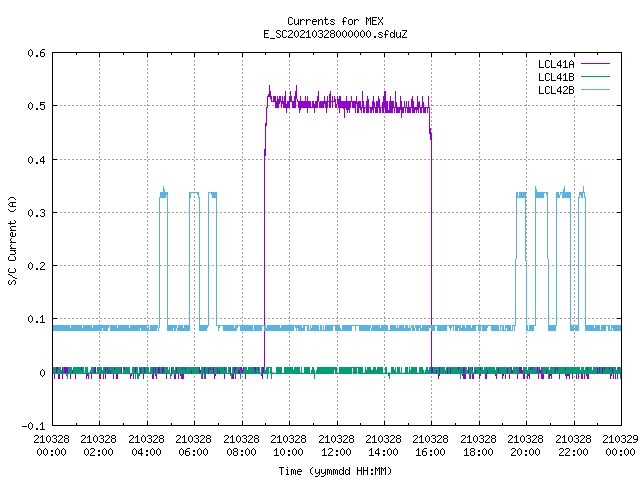This screenshot has height=480, width=640.
Task: Click the y-axis tick value 0.2
Action: [36, 266]
